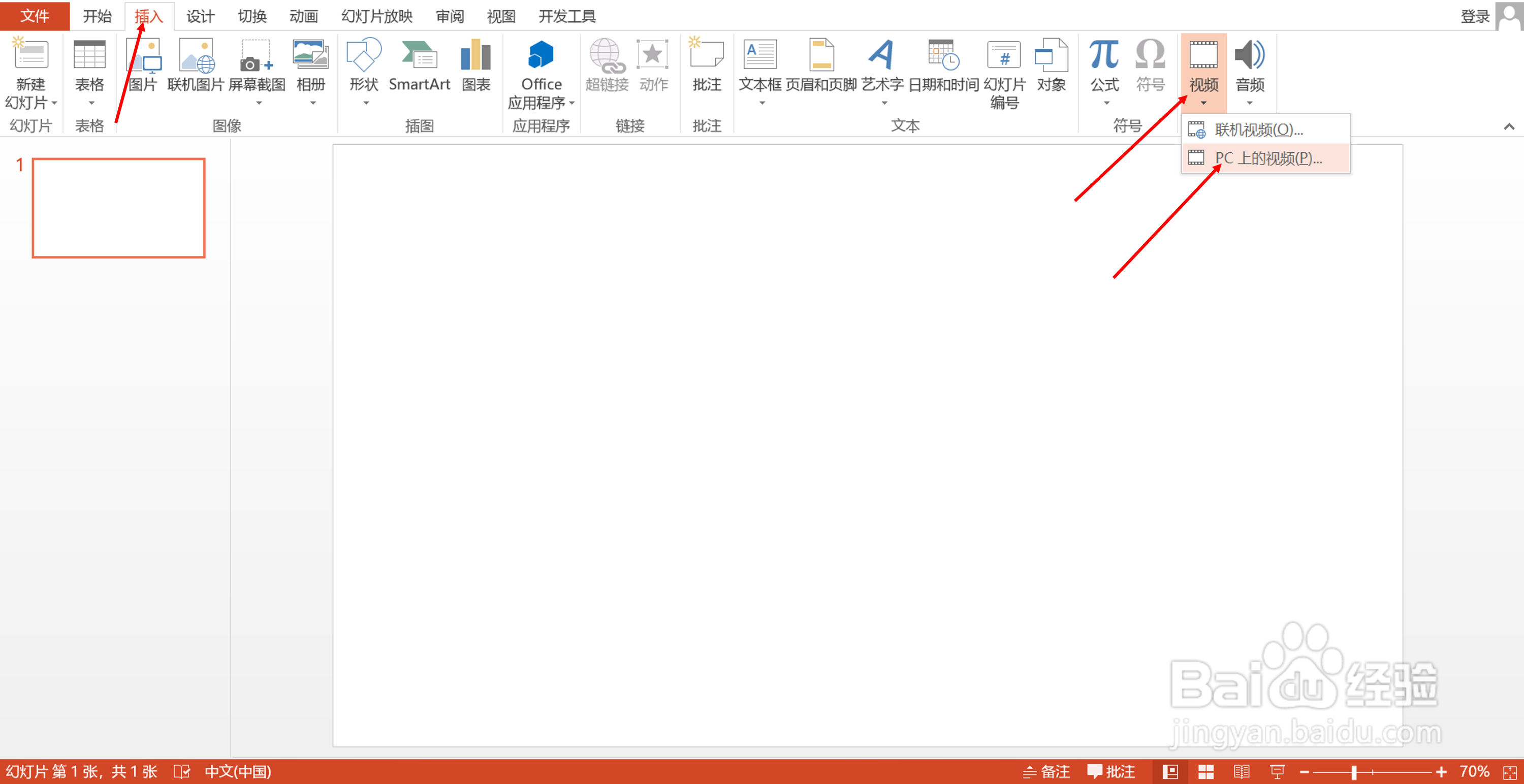Click the Picture (图片) icon

click(x=143, y=55)
